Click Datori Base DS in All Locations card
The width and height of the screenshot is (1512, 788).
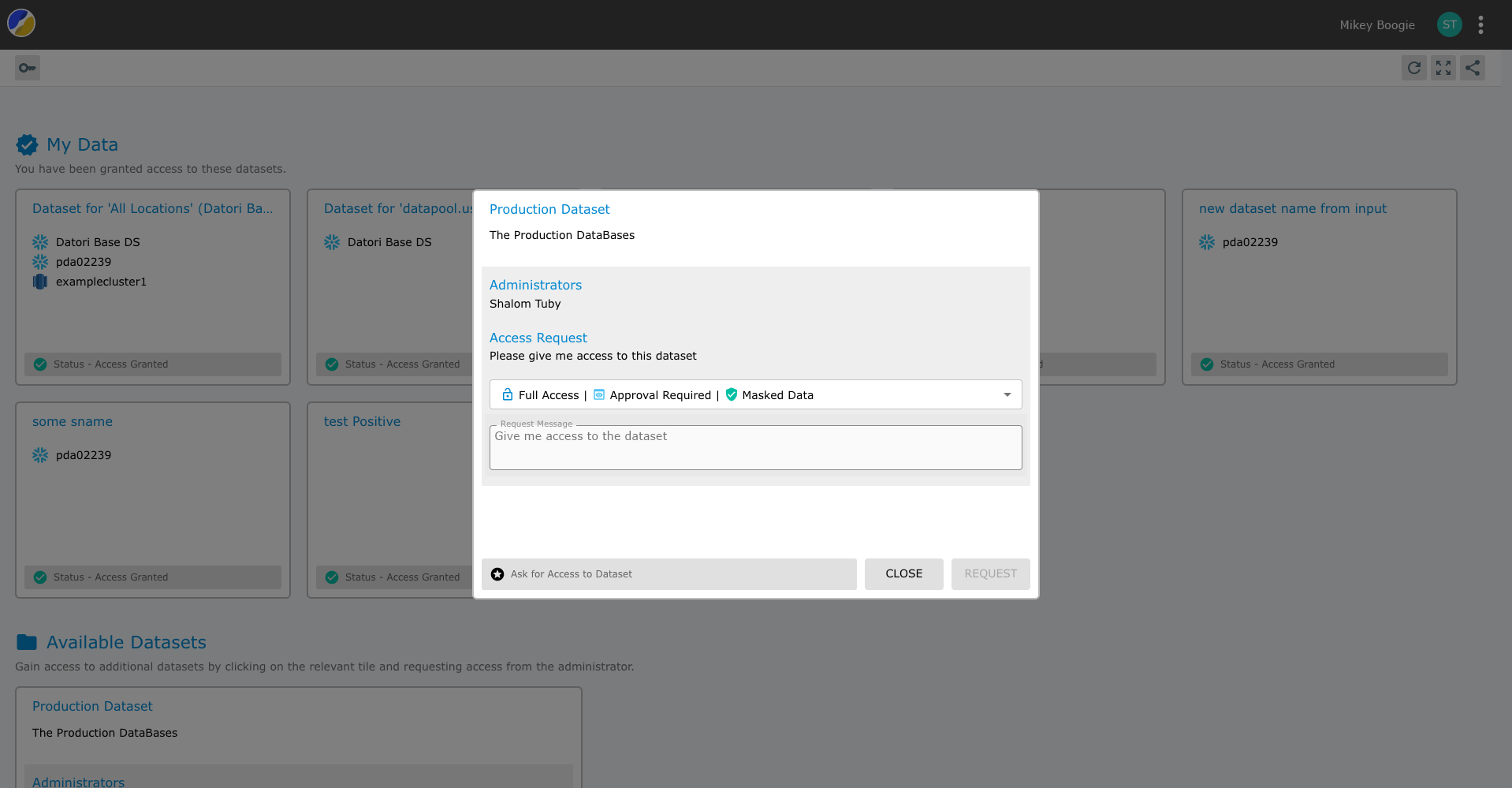98,242
